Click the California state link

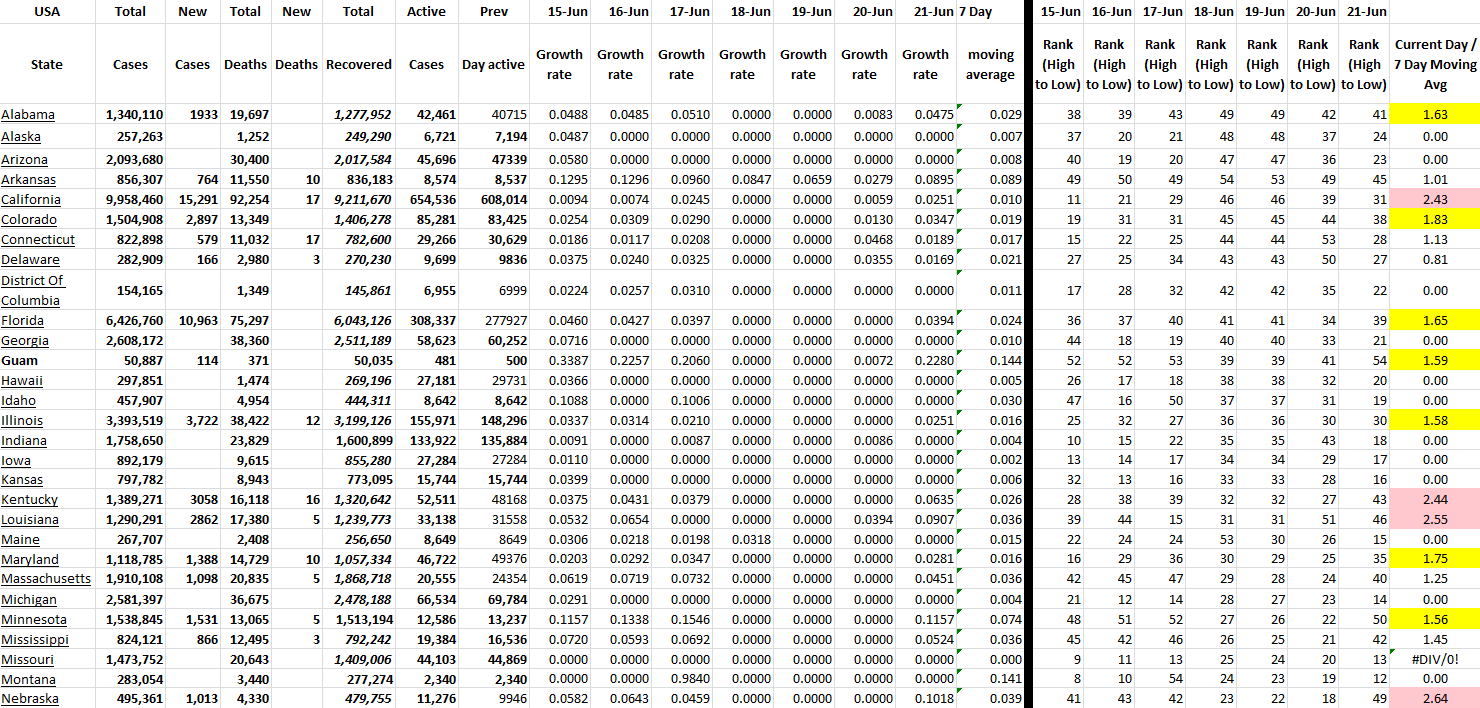pos(31,199)
